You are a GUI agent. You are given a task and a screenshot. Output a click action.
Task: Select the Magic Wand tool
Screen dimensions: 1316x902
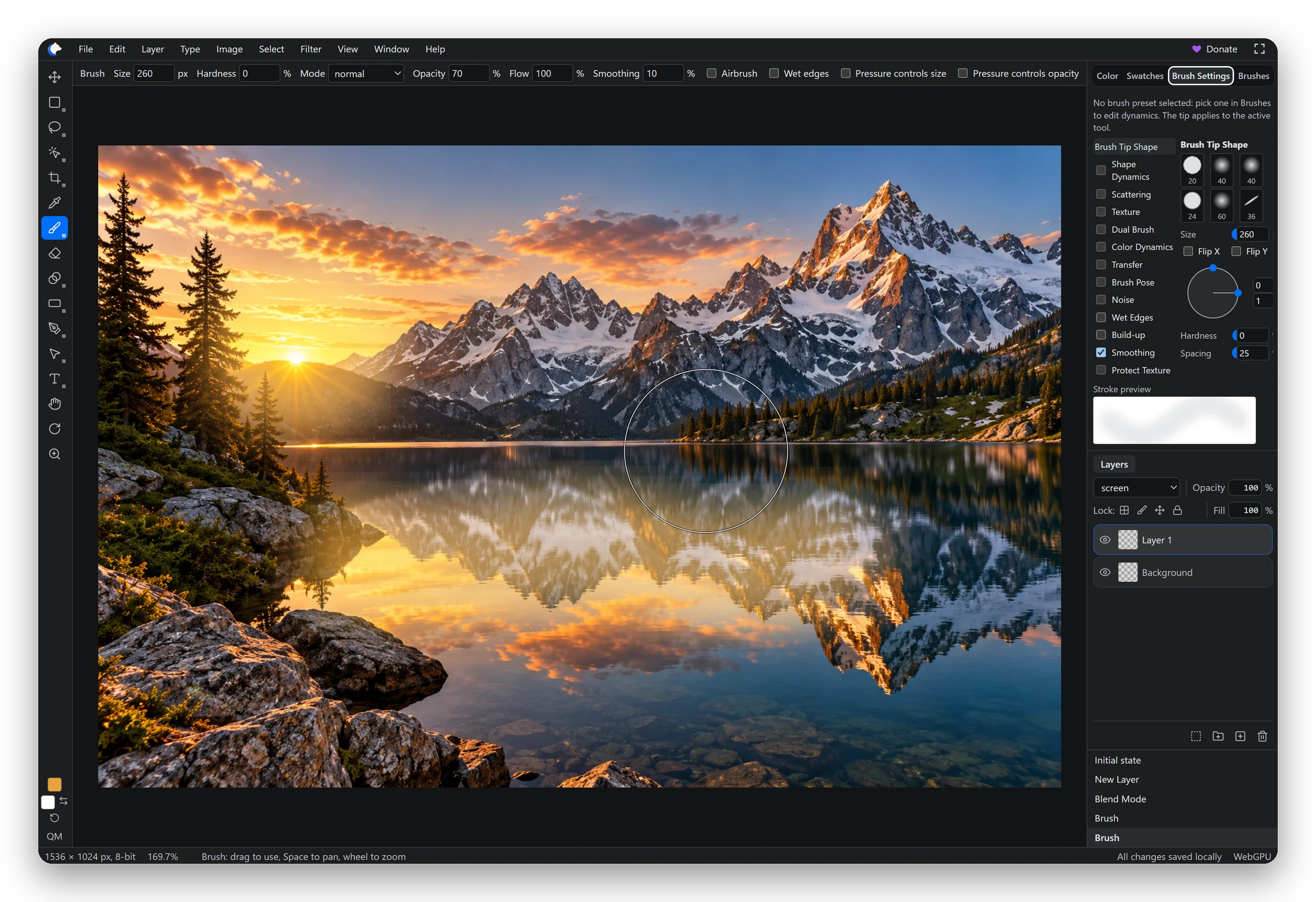coord(54,152)
